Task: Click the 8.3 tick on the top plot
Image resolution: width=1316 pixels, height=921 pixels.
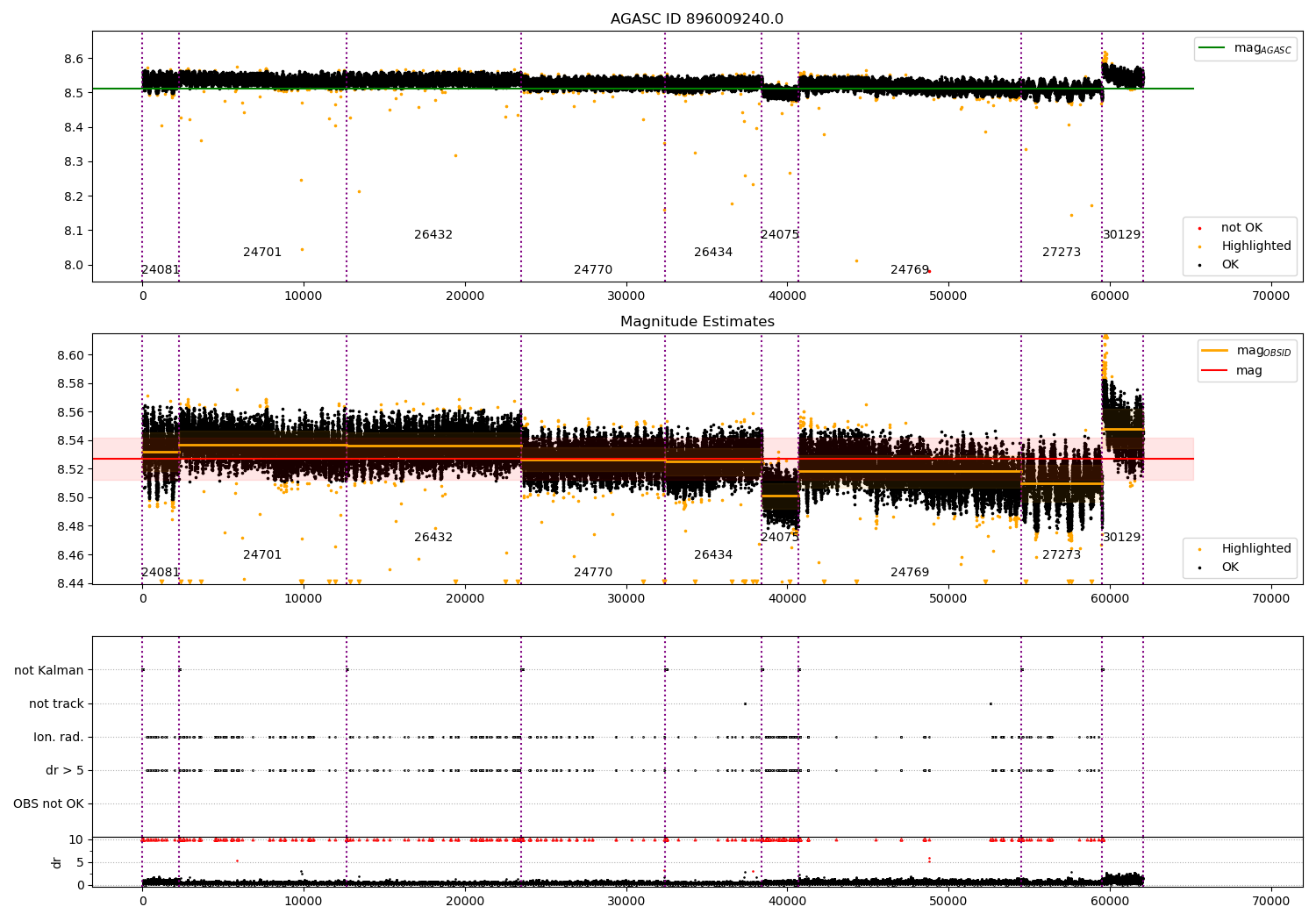Action: tap(74, 162)
